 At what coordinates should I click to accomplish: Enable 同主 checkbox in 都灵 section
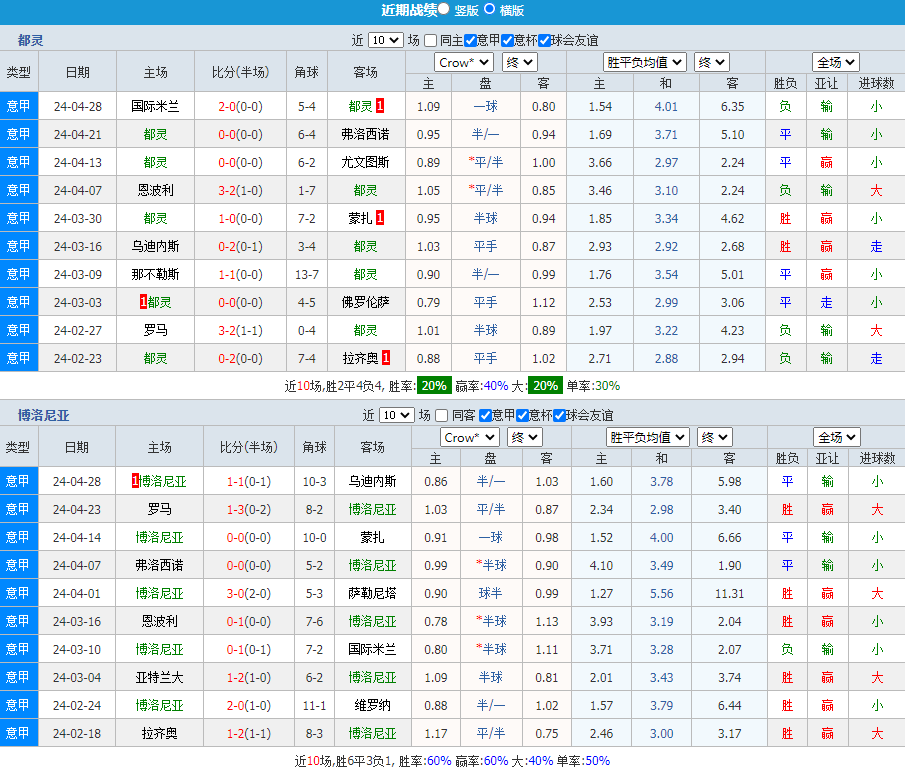(x=430, y=41)
